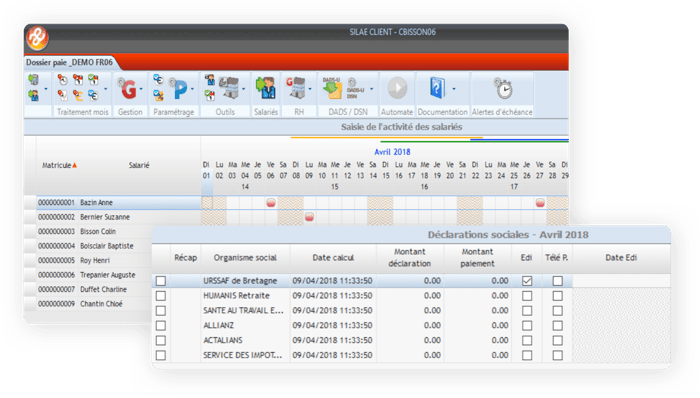Expand the RH dropdown arrow

click(x=310, y=89)
